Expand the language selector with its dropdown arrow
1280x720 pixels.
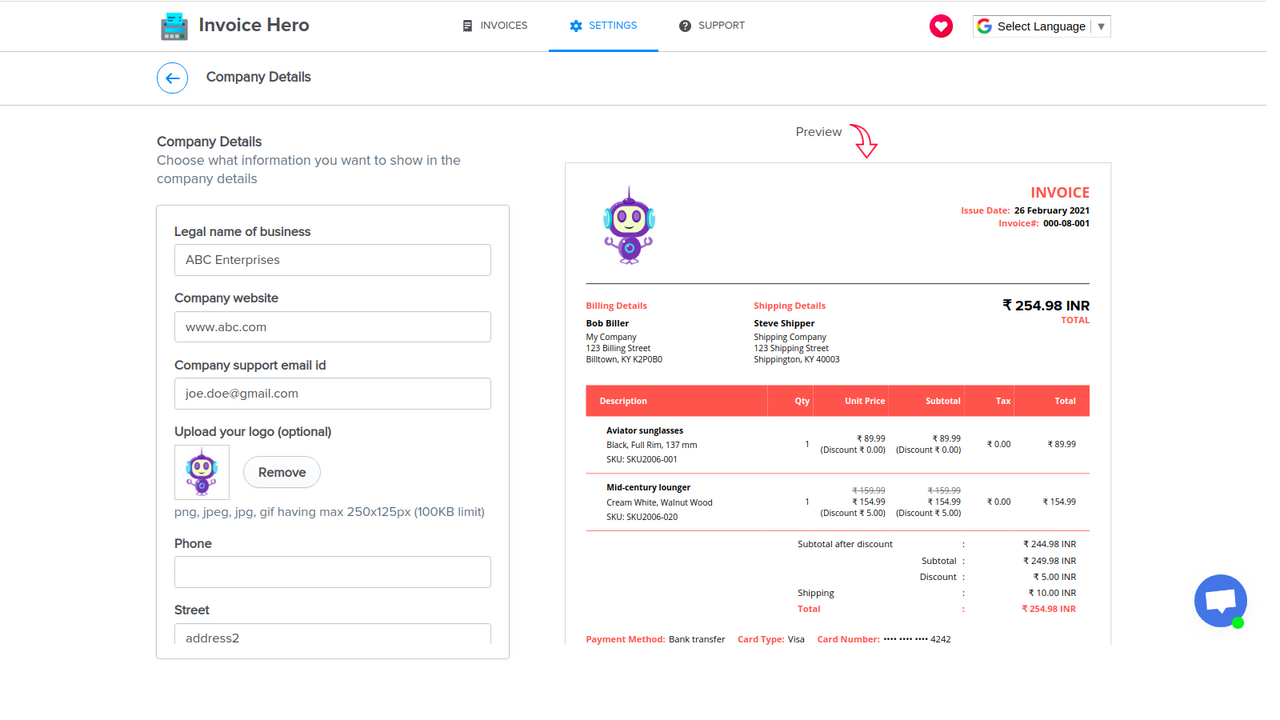1103,26
